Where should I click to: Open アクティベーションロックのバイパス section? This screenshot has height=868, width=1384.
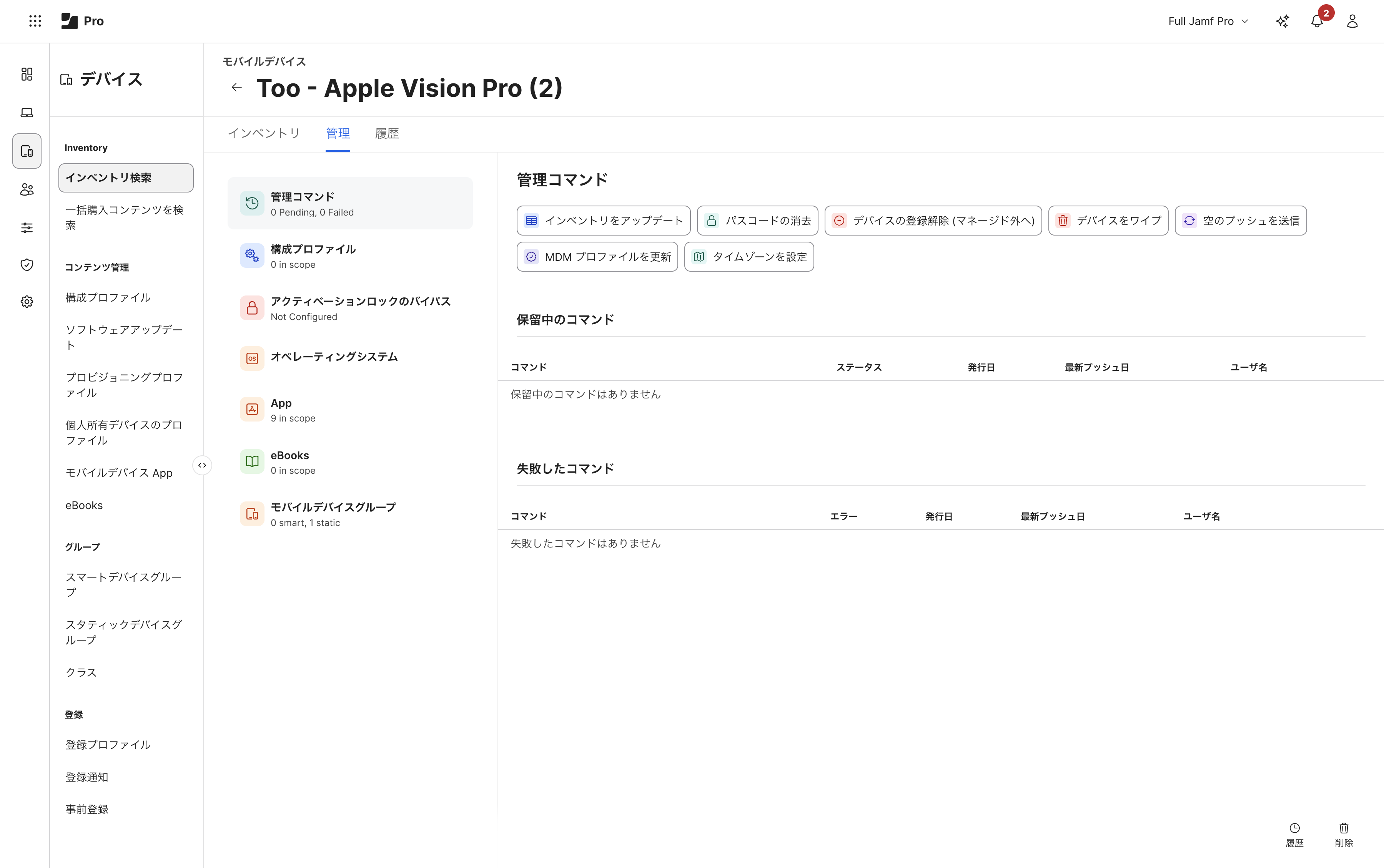tap(350, 308)
